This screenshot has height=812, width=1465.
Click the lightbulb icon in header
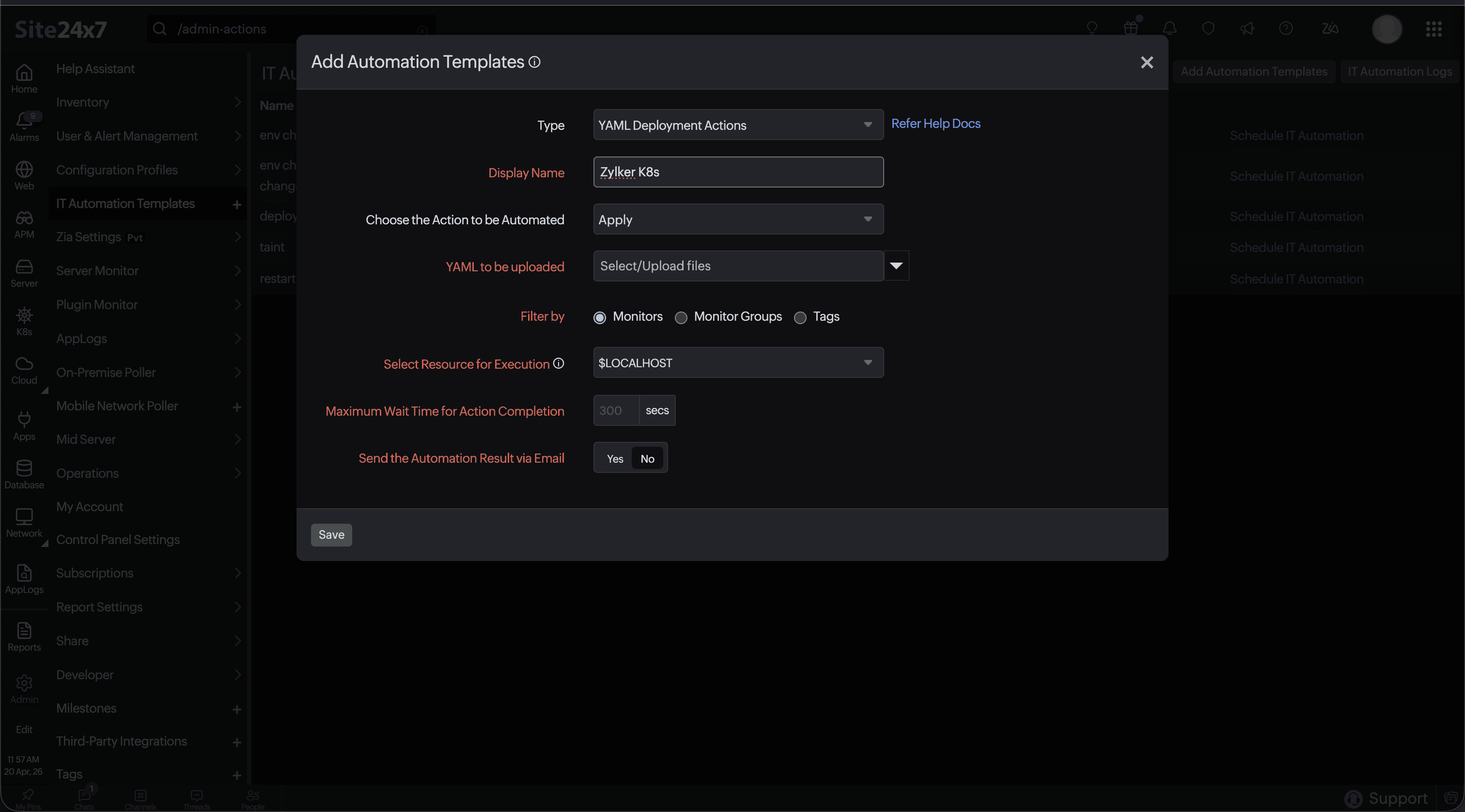click(1092, 28)
